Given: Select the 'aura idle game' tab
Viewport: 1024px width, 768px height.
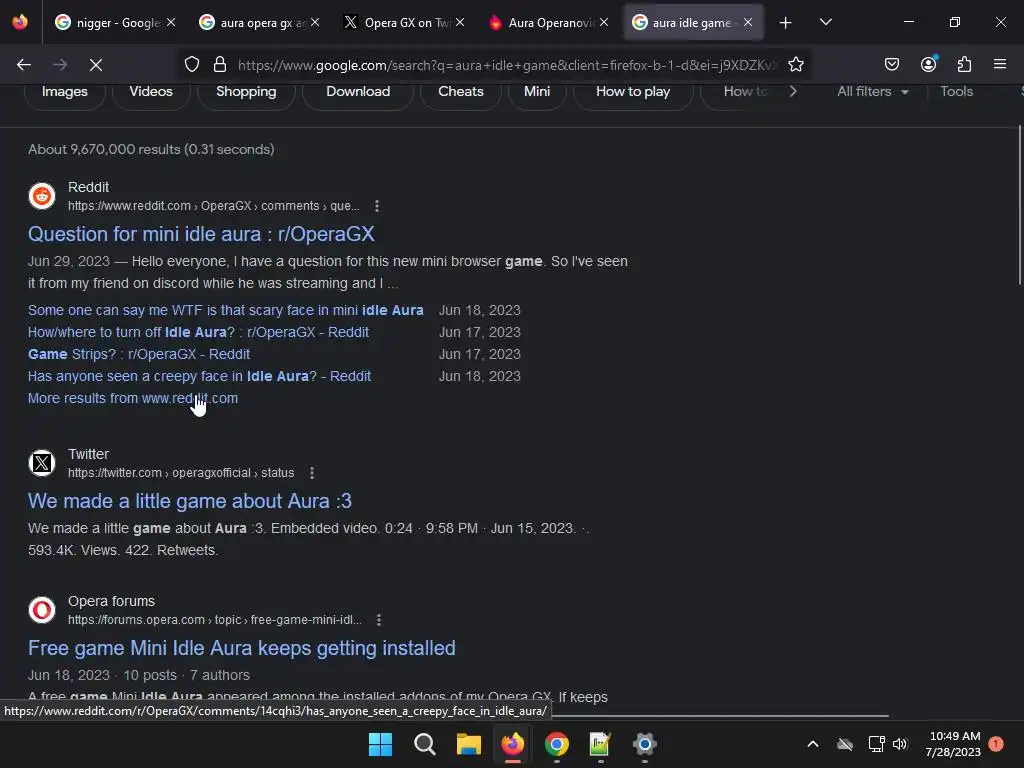Looking at the screenshot, I should pos(692,23).
